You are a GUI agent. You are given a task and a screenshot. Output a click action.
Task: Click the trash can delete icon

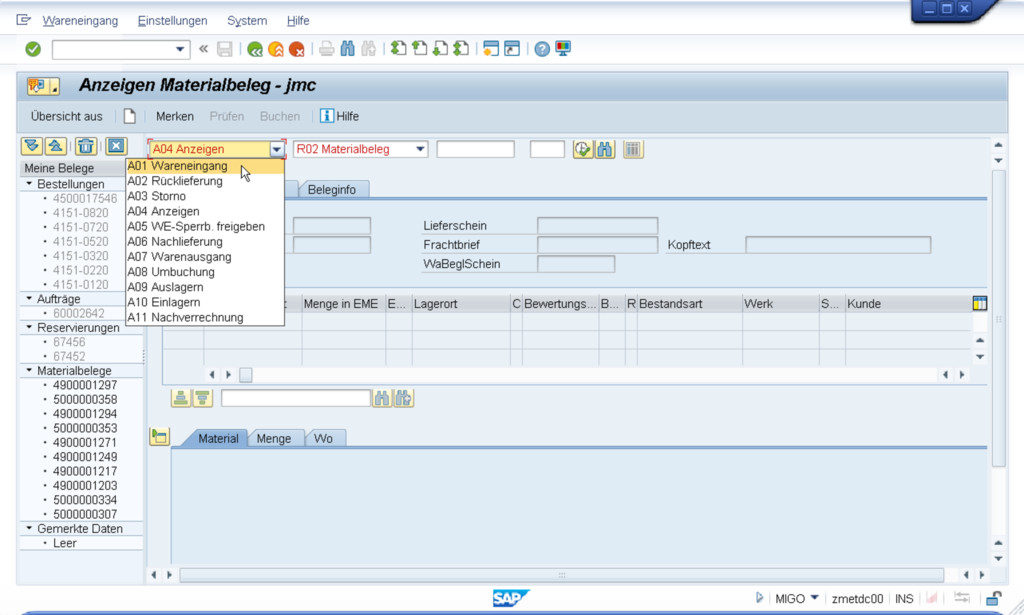(86, 147)
